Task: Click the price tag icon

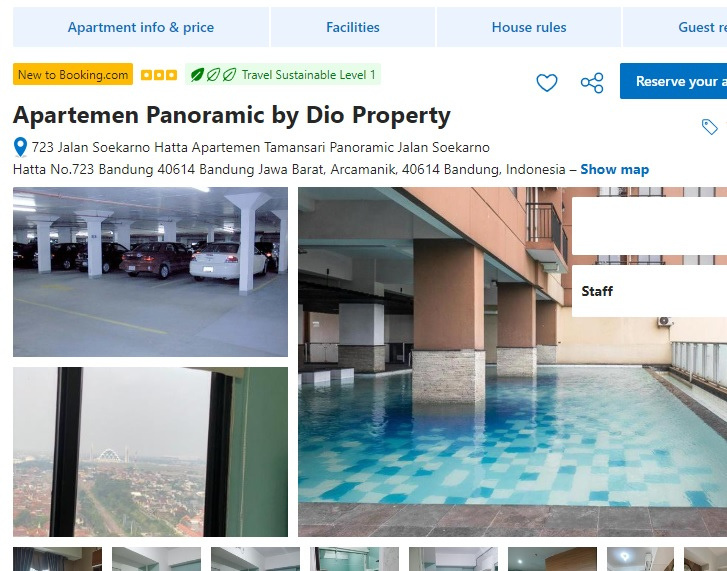Action: [709, 127]
